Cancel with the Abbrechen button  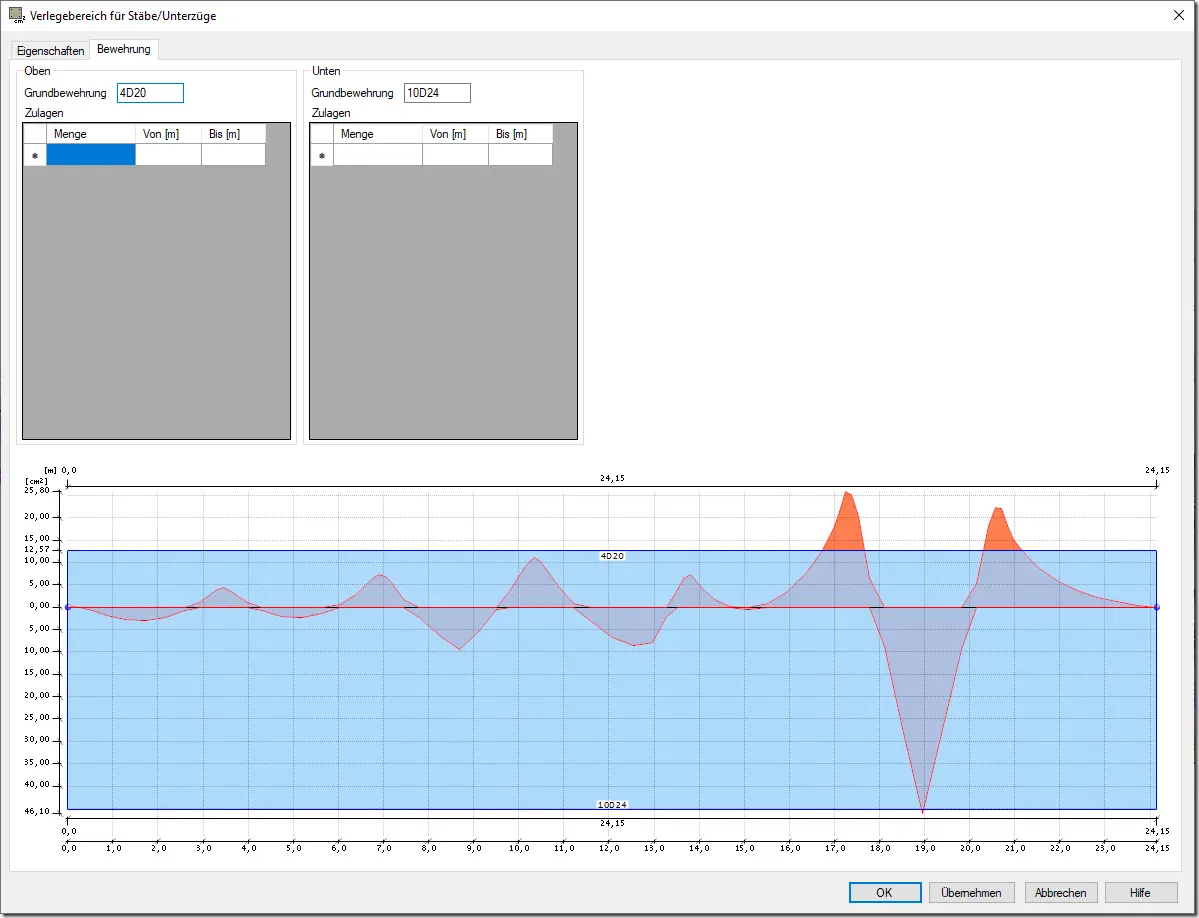click(x=1061, y=892)
